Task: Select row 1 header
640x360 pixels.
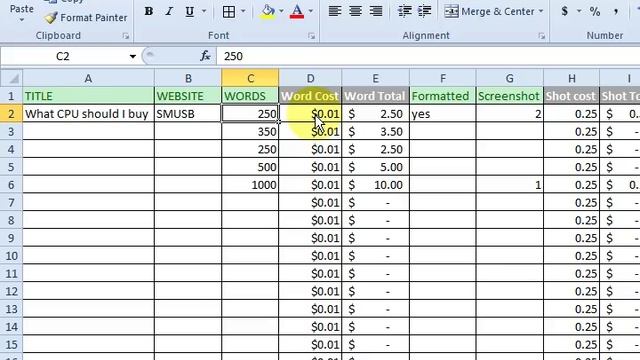Action: pos(11,96)
